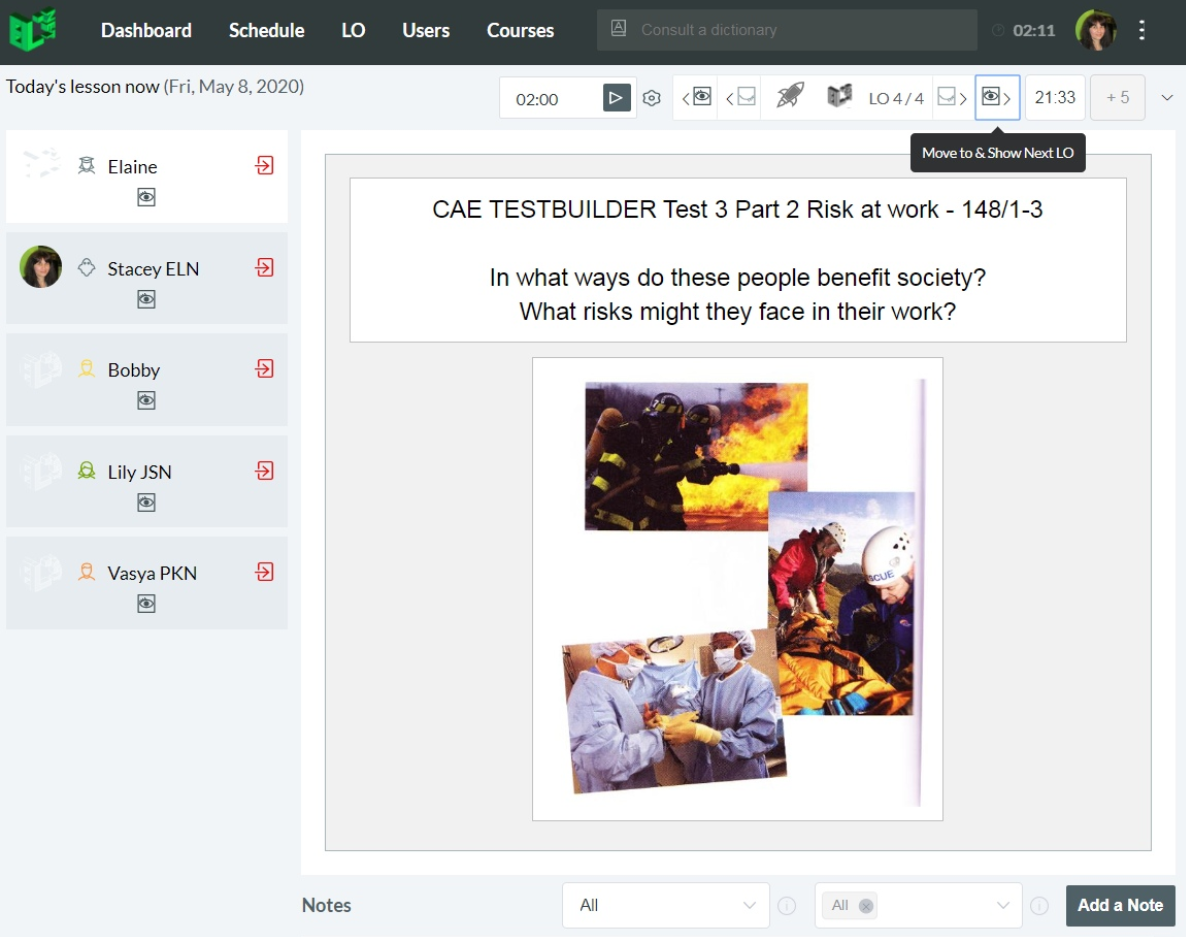
Task: Click Elaine's role icon
Action: coord(87,166)
